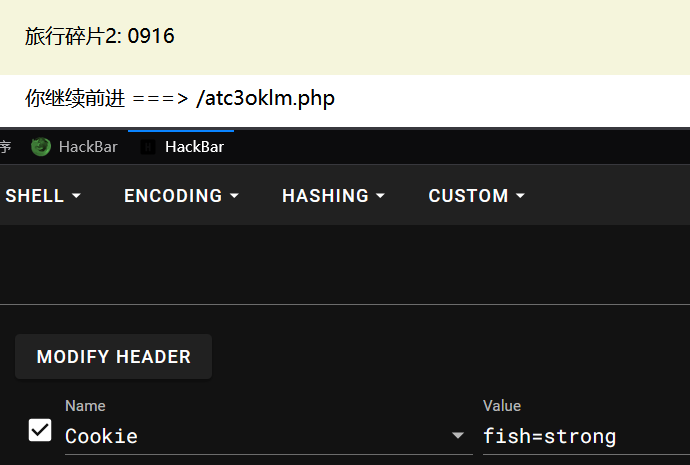Expand the ENCODING dropdown menu
This screenshot has height=465, width=690.
tap(181, 196)
